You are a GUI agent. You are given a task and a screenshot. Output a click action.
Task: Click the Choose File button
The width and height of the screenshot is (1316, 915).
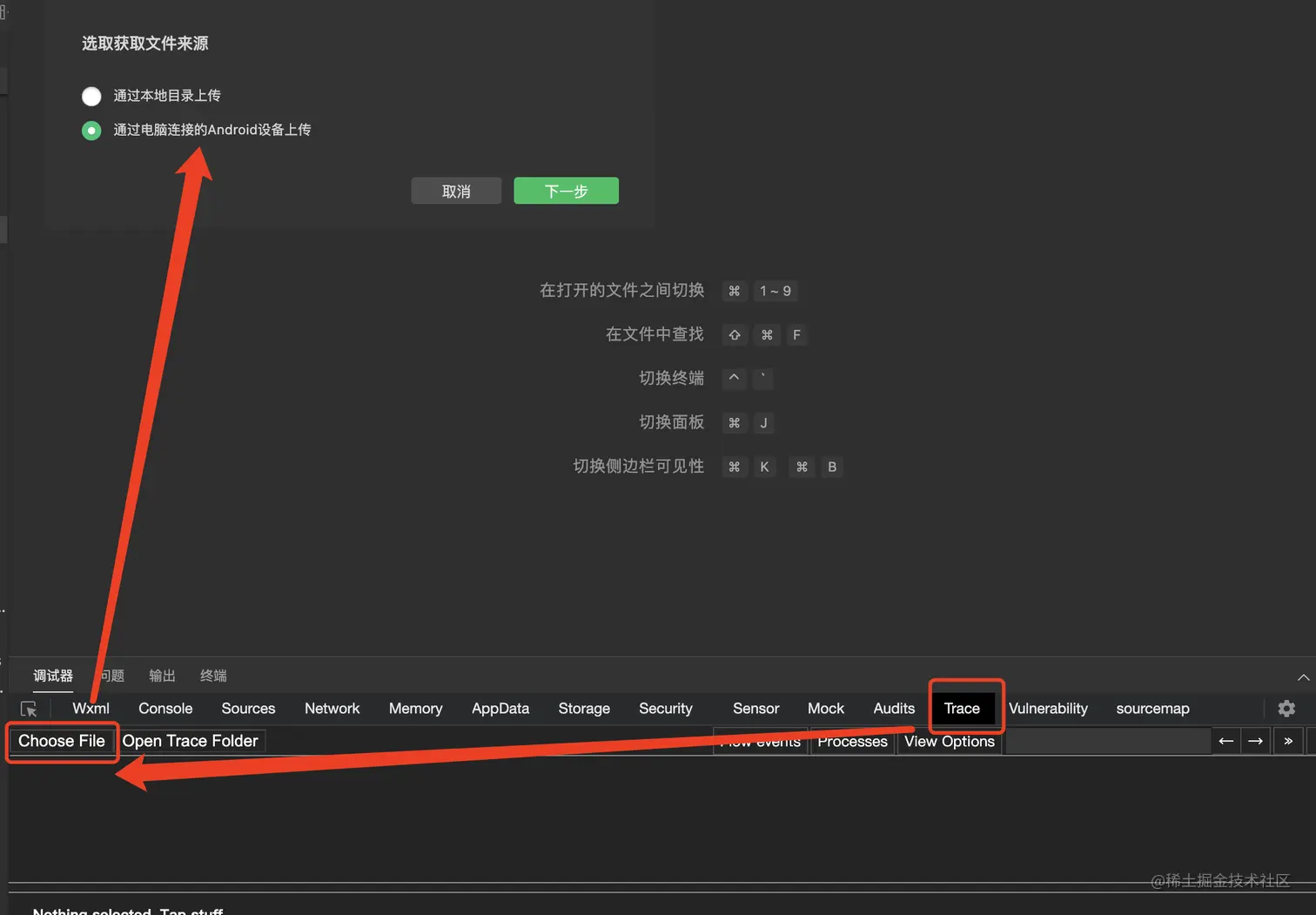[62, 741]
